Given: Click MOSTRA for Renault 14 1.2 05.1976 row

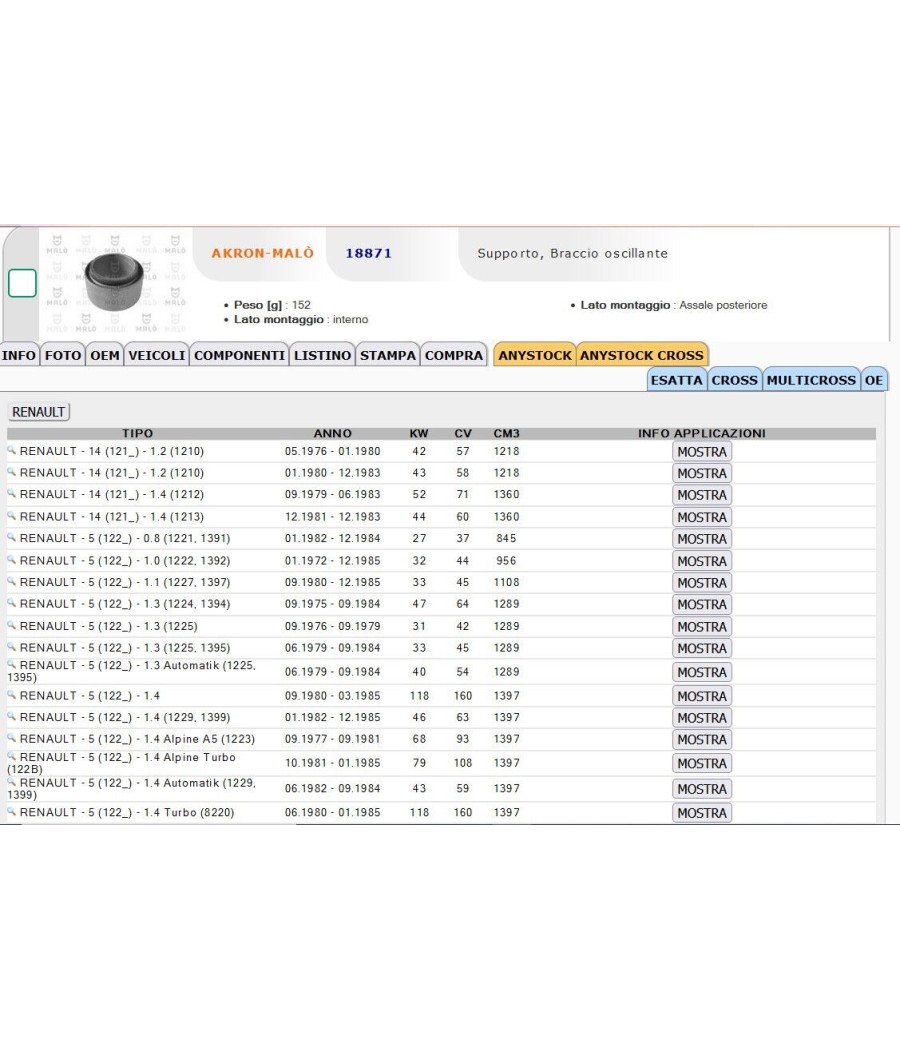Looking at the screenshot, I should pos(702,451).
